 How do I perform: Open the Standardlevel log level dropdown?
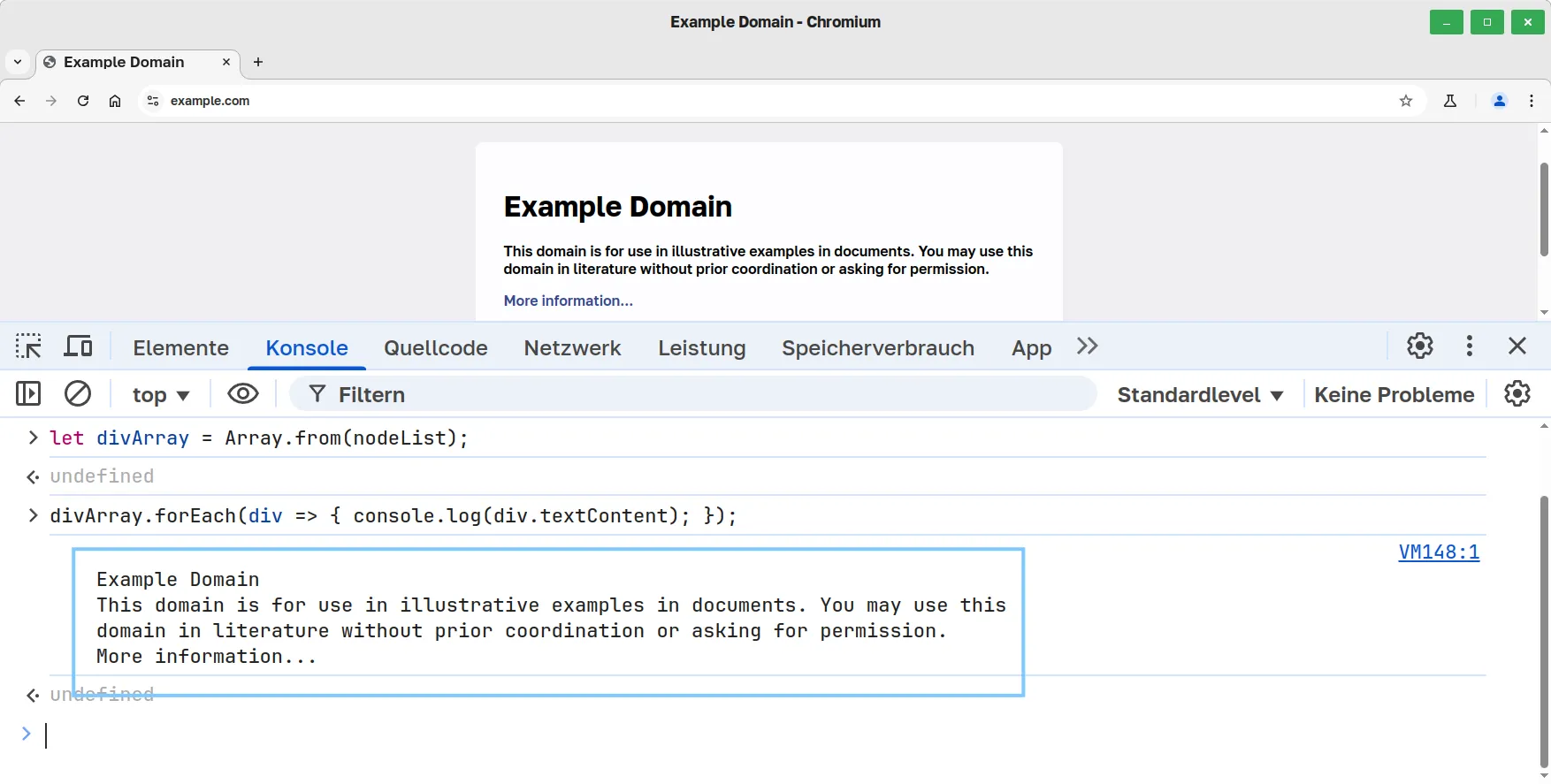click(1200, 395)
